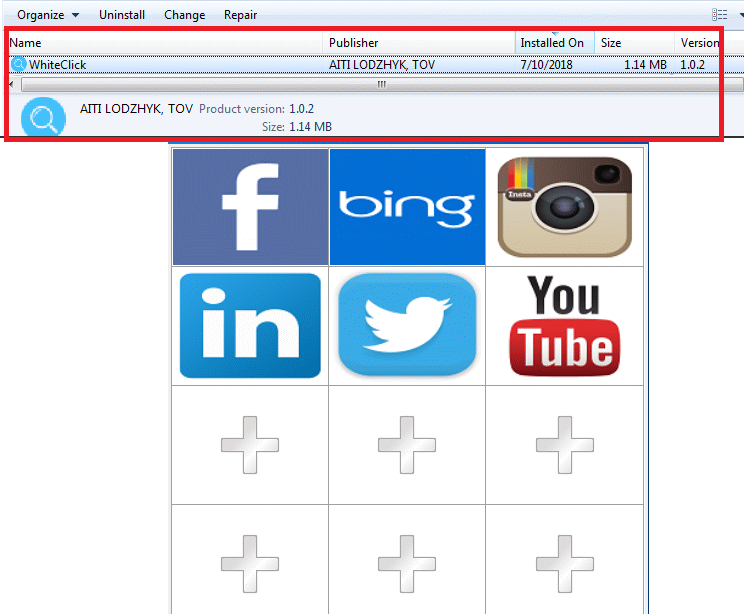Open the Facebook tile
This screenshot has height=614, width=744.
click(250, 207)
